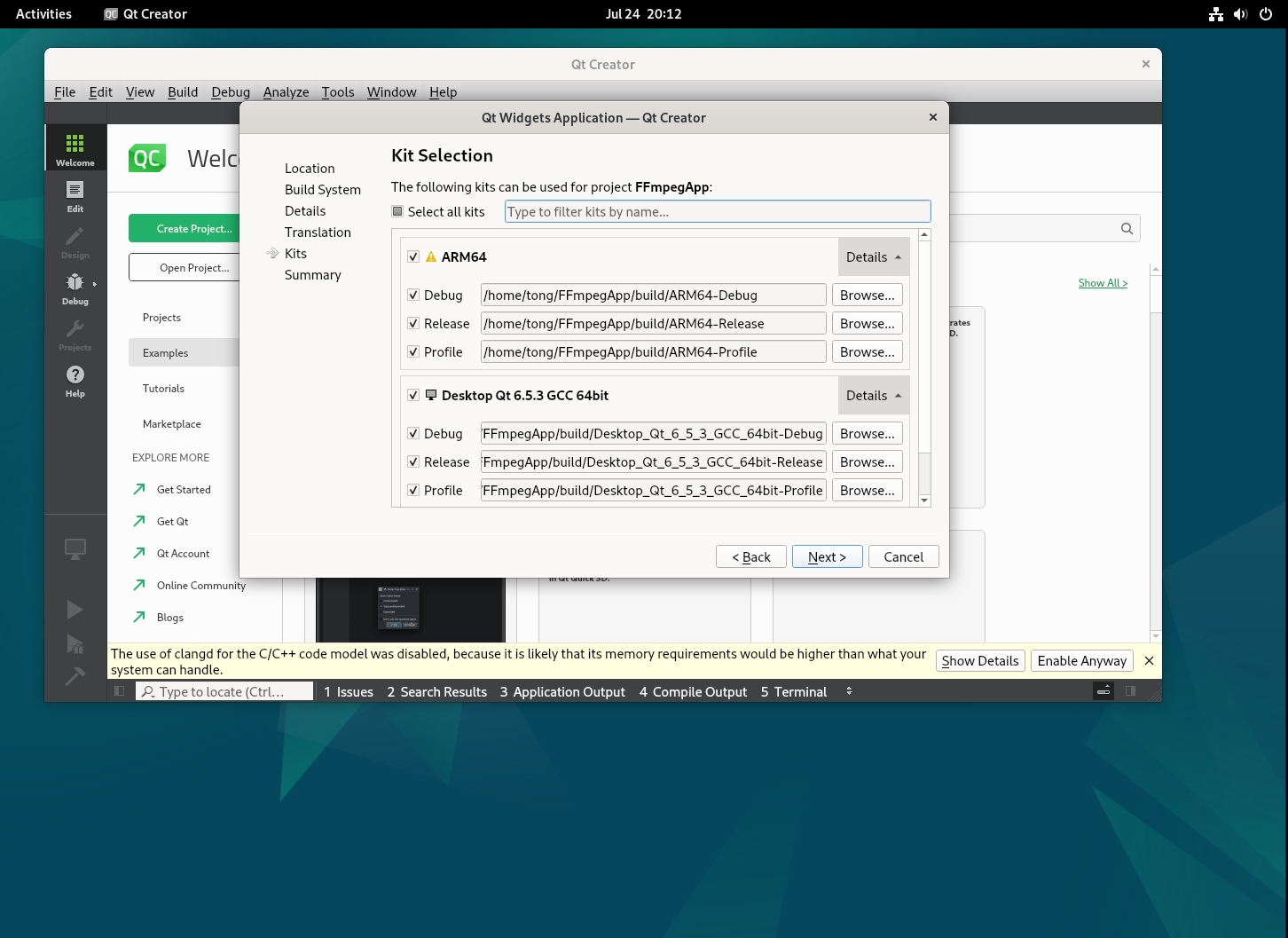Open the Window menu
The image size is (1288, 938).
click(391, 91)
